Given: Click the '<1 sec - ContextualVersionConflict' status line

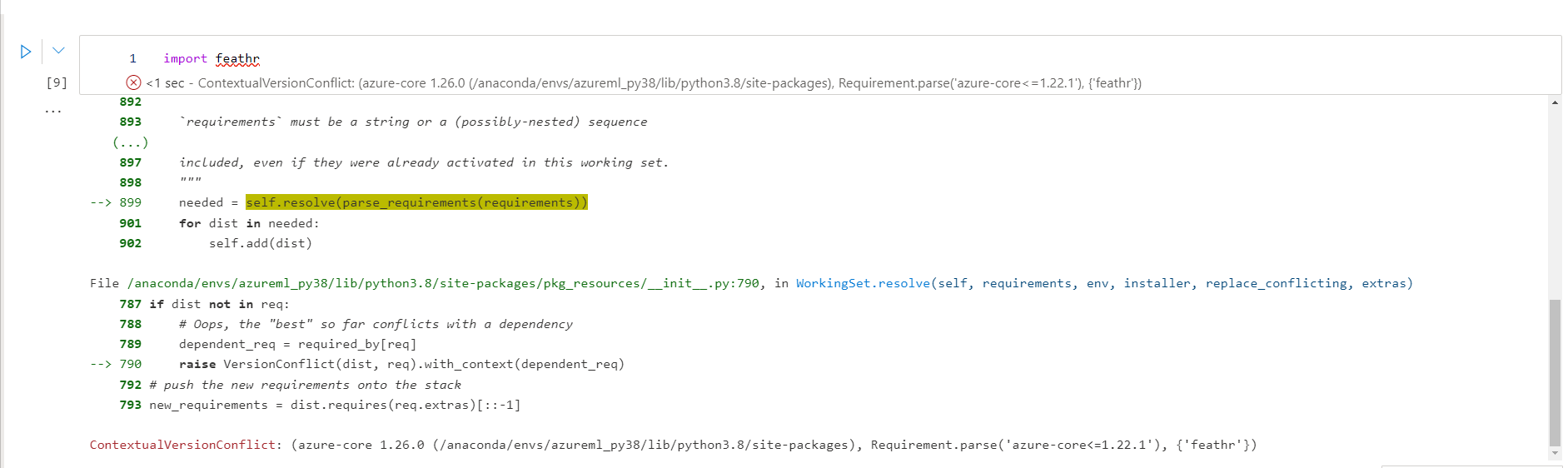Looking at the screenshot, I should coord(644,82).
